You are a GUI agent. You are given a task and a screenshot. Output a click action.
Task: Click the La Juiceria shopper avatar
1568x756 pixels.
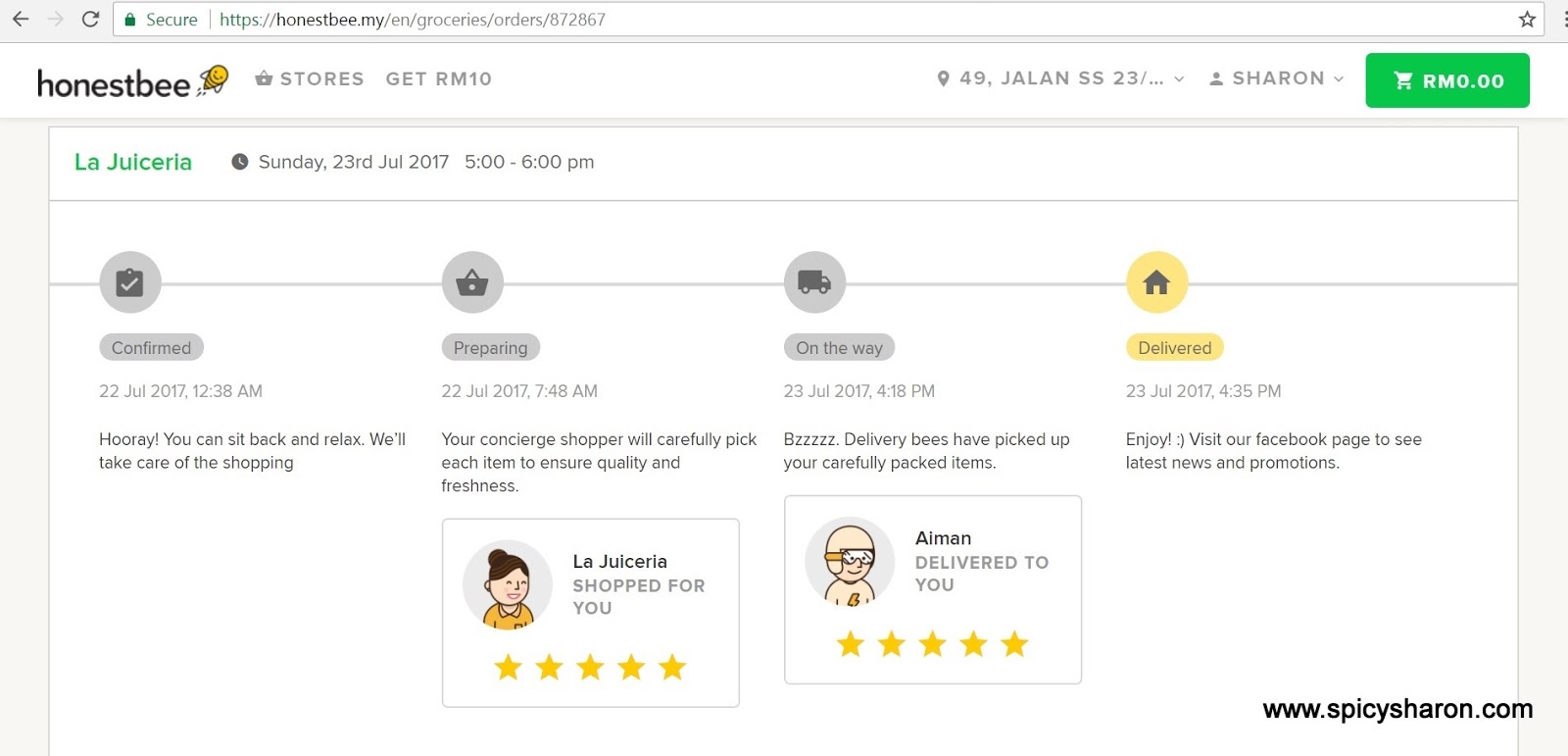508,585
